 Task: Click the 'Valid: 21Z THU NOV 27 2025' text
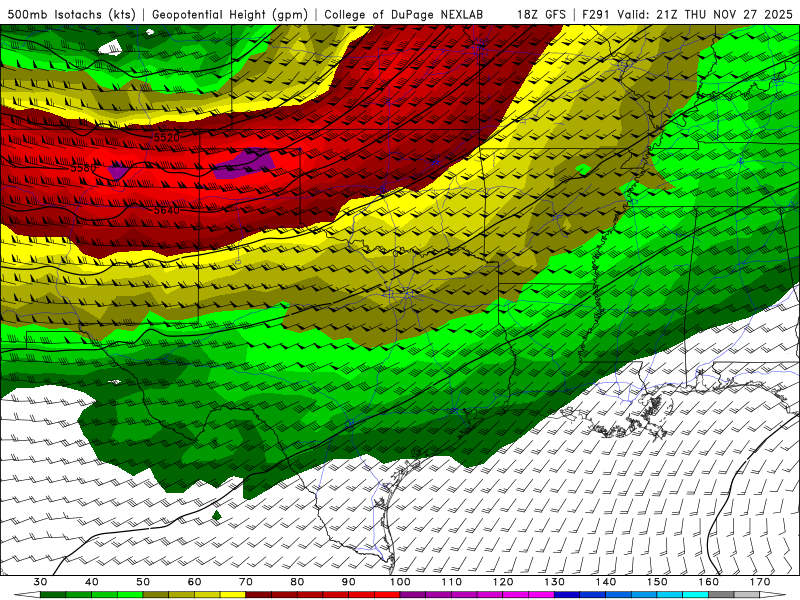[705, 14]
